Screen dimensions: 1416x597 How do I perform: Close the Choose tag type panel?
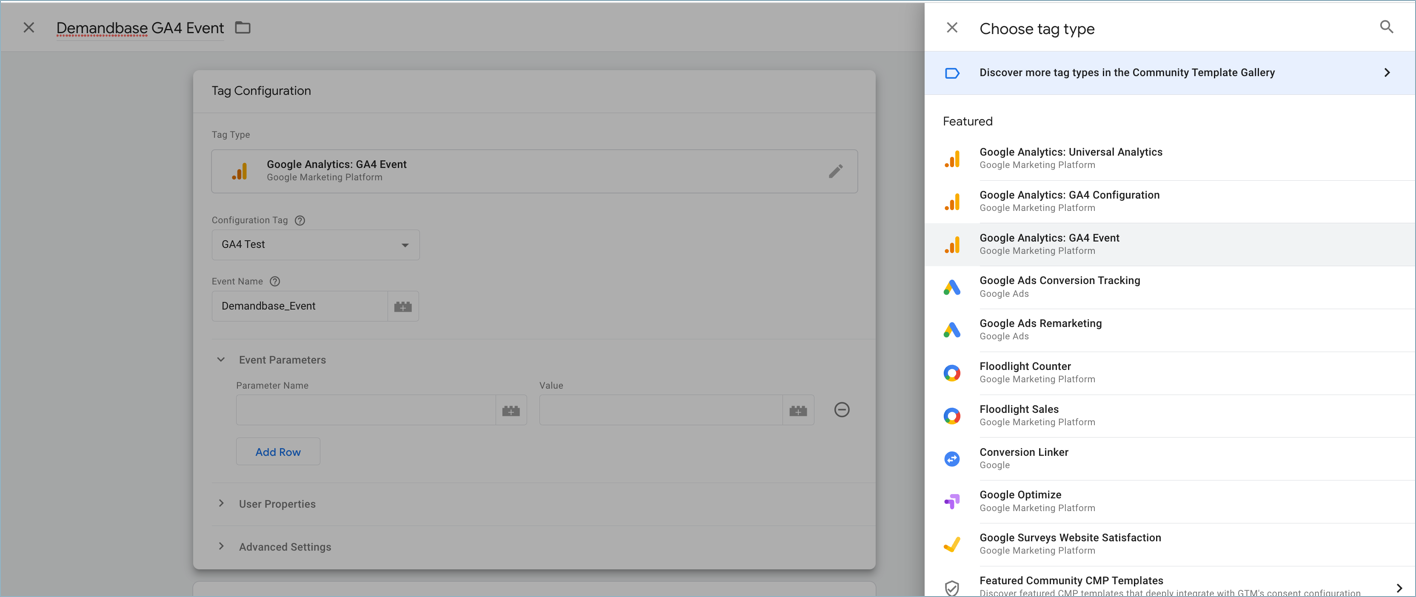coord(952,28)
